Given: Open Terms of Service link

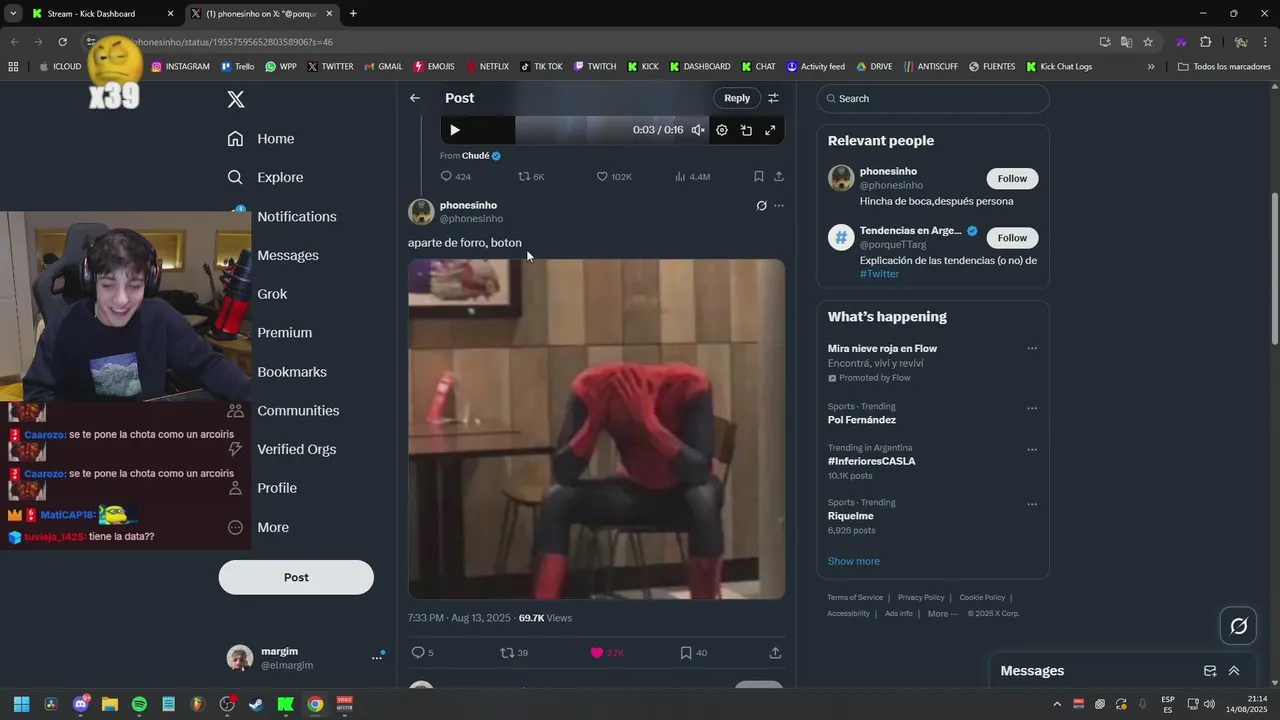Looking at the screenshot, I should (855, 598).
